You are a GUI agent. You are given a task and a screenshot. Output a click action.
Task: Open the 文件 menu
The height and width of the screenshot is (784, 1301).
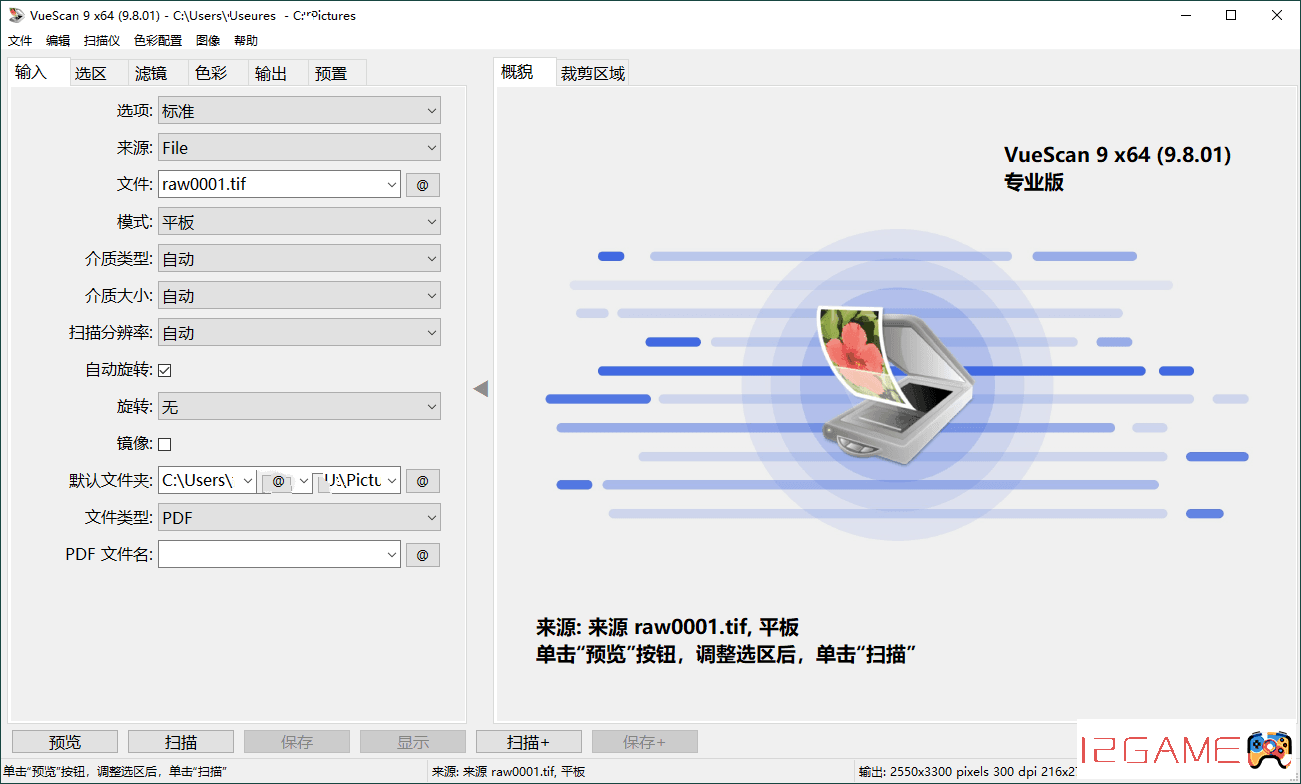pos(20,41)
